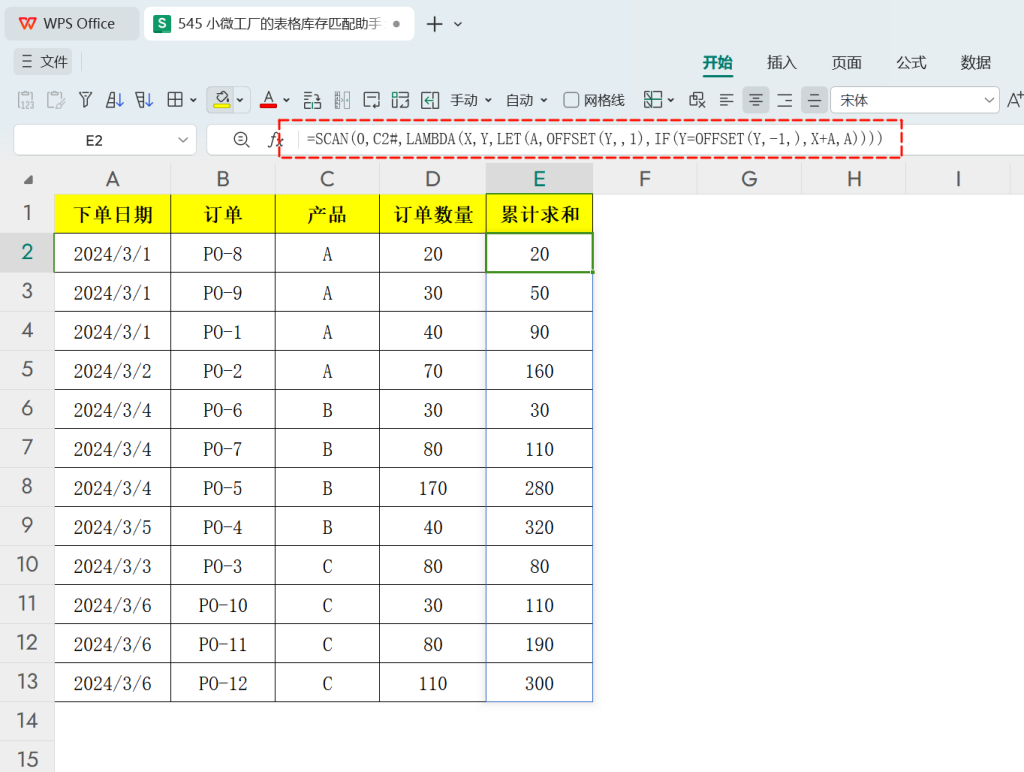Screen dimensions: 1024x772
Task: Select cell containing PO-8
Action: tap(223, 253)
